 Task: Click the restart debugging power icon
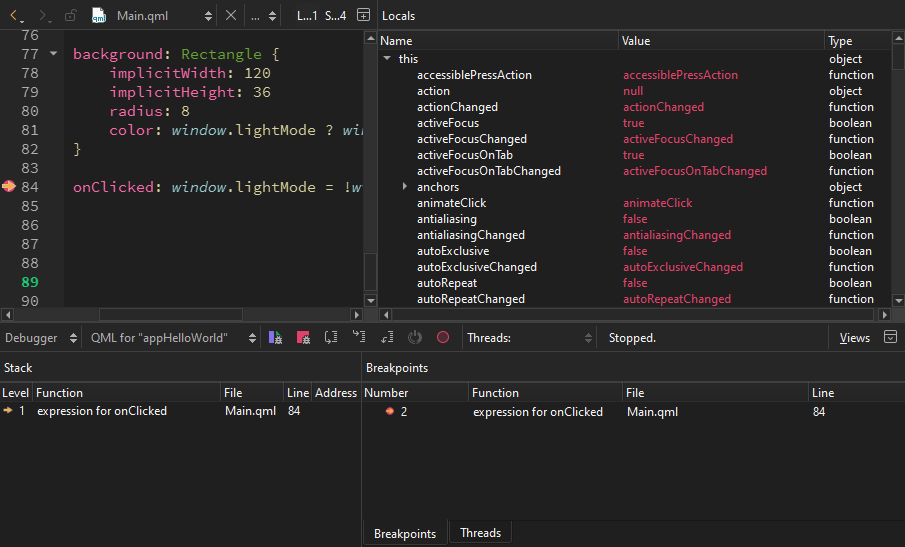[414, 338]
